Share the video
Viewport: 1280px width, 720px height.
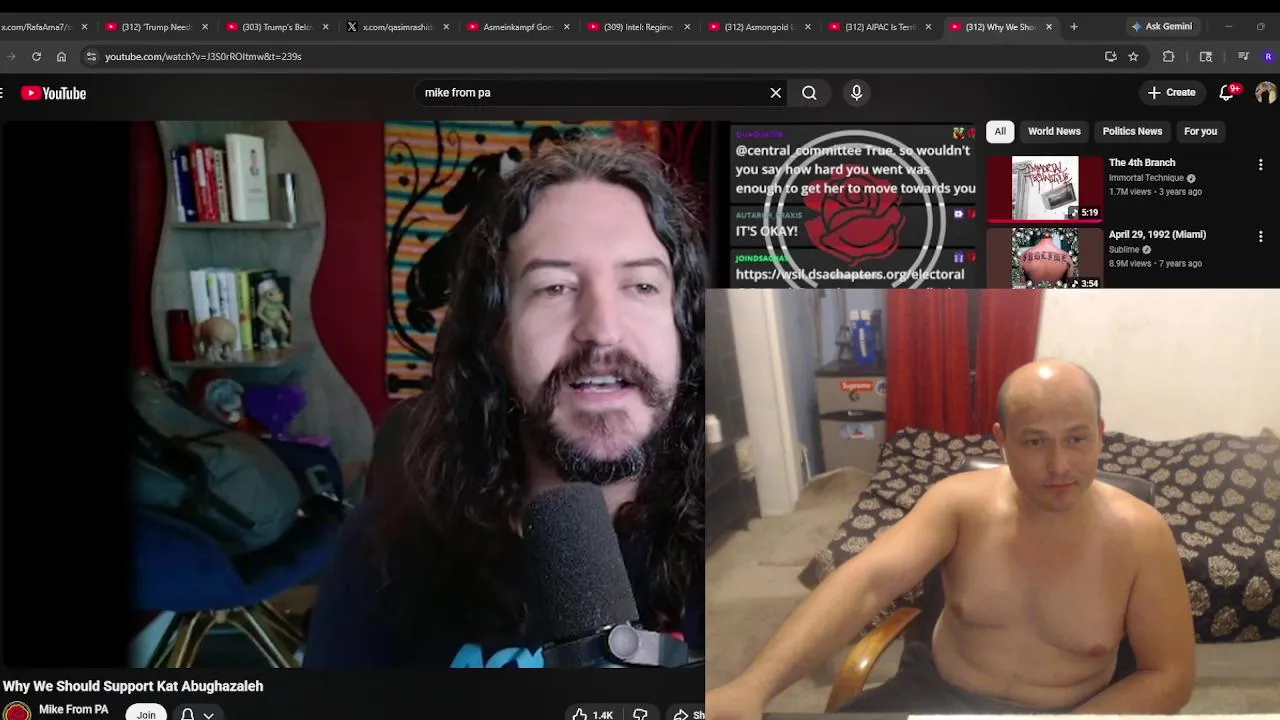tap(688, 714)
